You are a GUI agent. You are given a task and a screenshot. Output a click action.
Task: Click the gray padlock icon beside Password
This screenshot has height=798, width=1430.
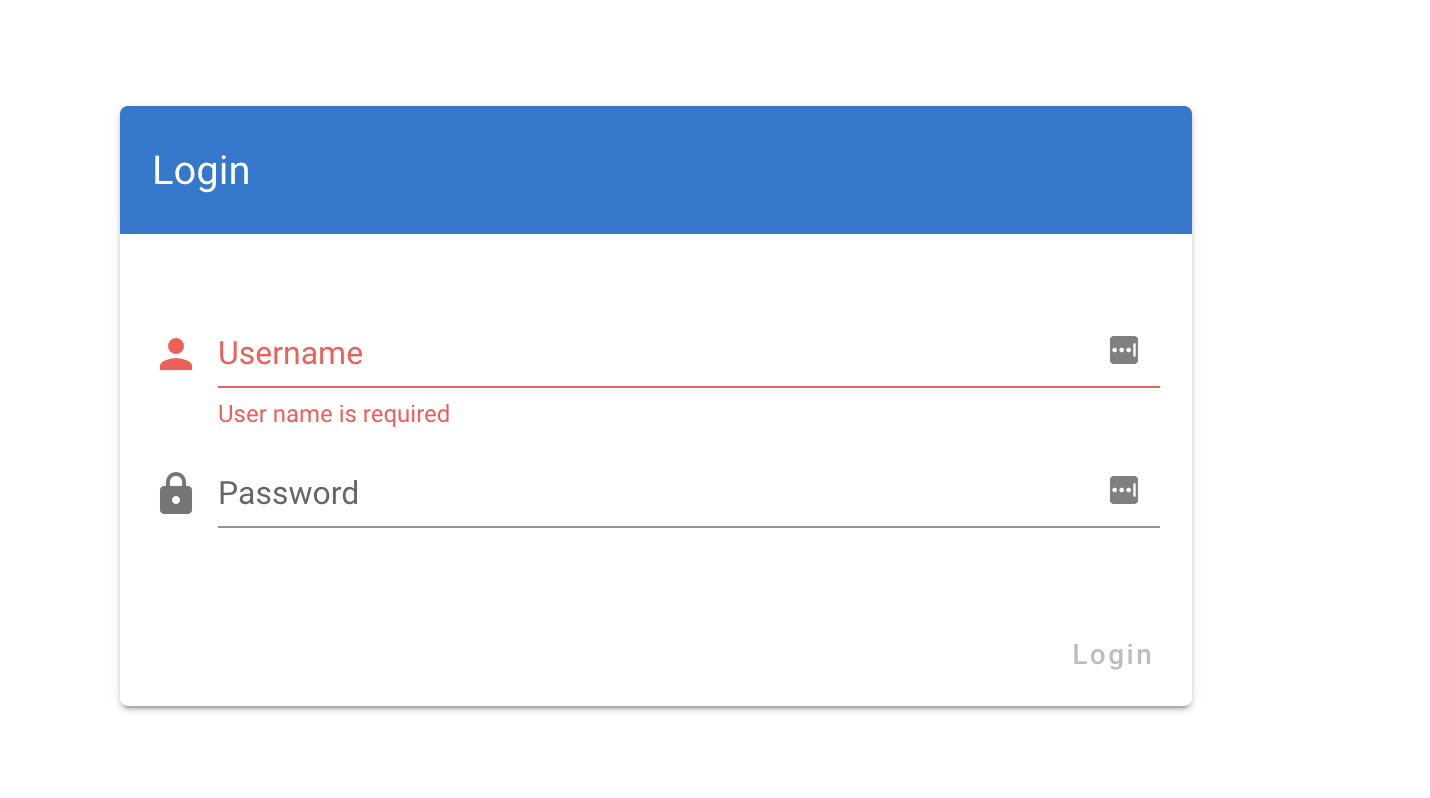pos(175,492)
